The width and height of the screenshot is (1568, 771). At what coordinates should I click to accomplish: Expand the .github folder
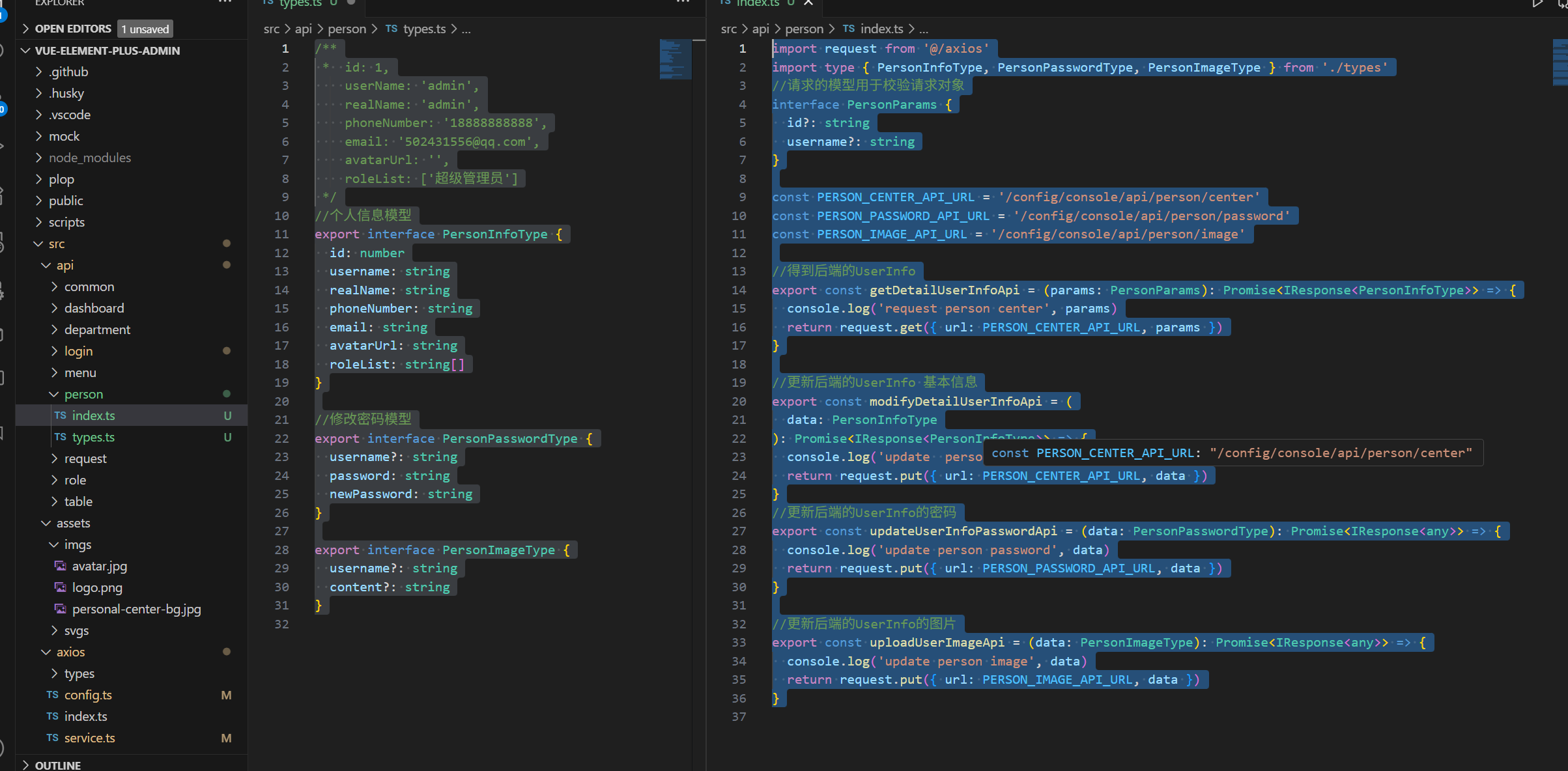(39, 72)
